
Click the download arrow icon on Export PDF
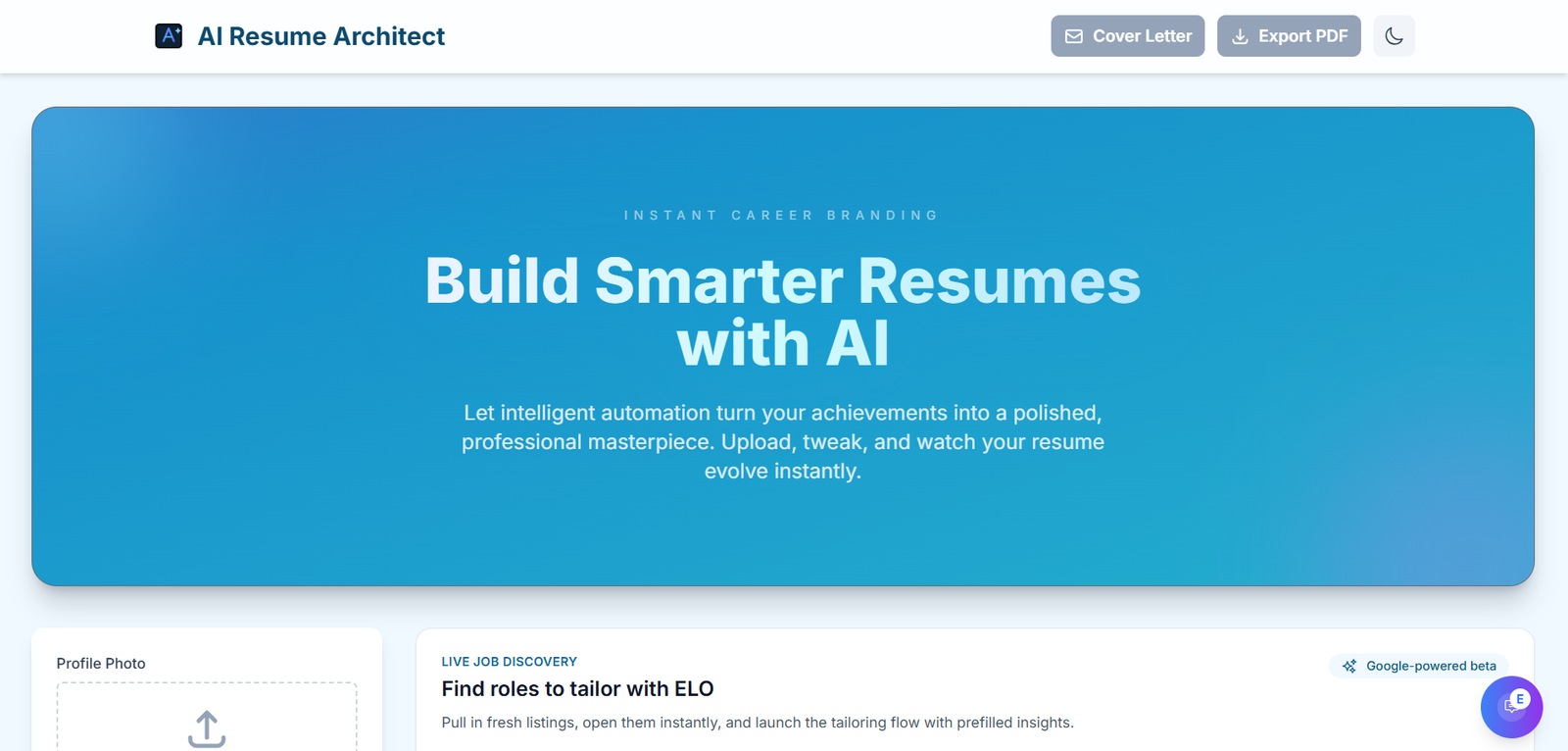(1240, 36)
